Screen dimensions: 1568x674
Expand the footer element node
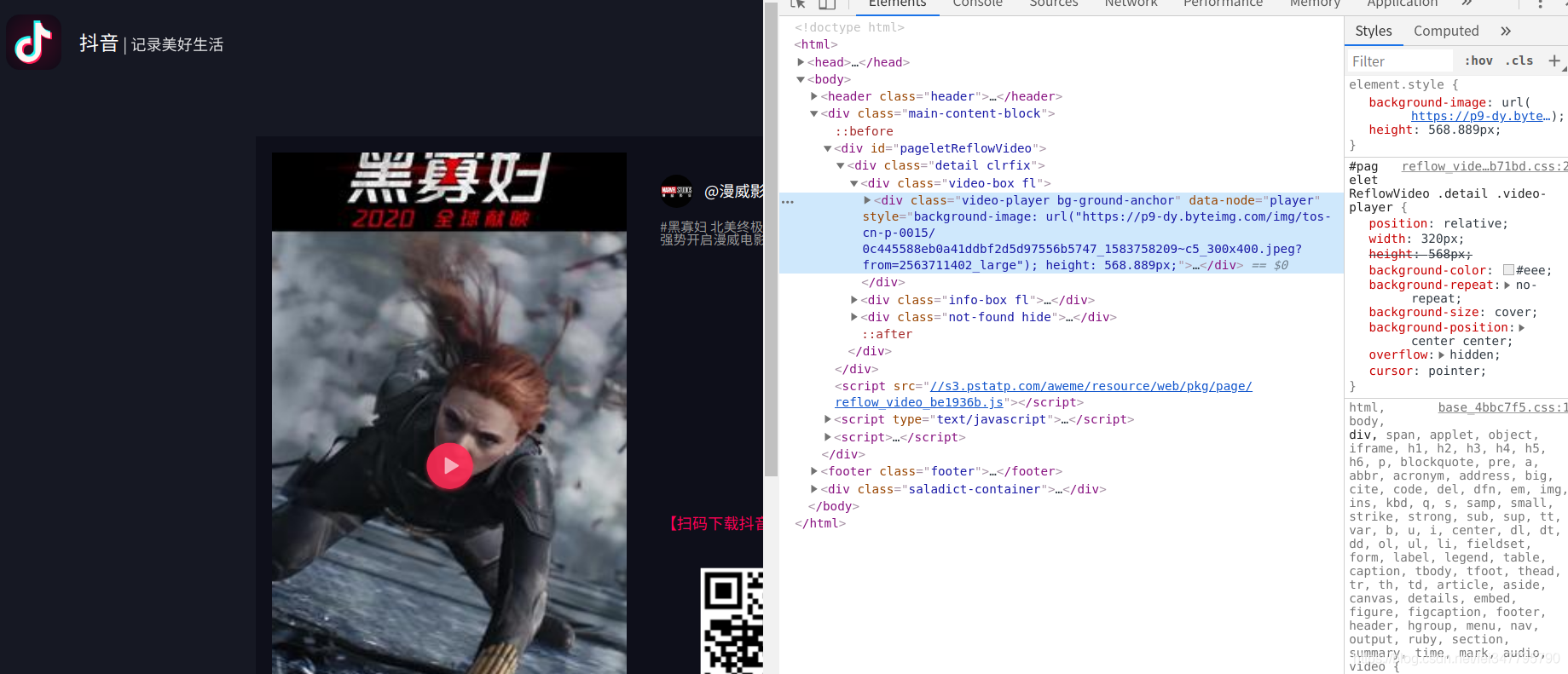(x=814, y=471)
